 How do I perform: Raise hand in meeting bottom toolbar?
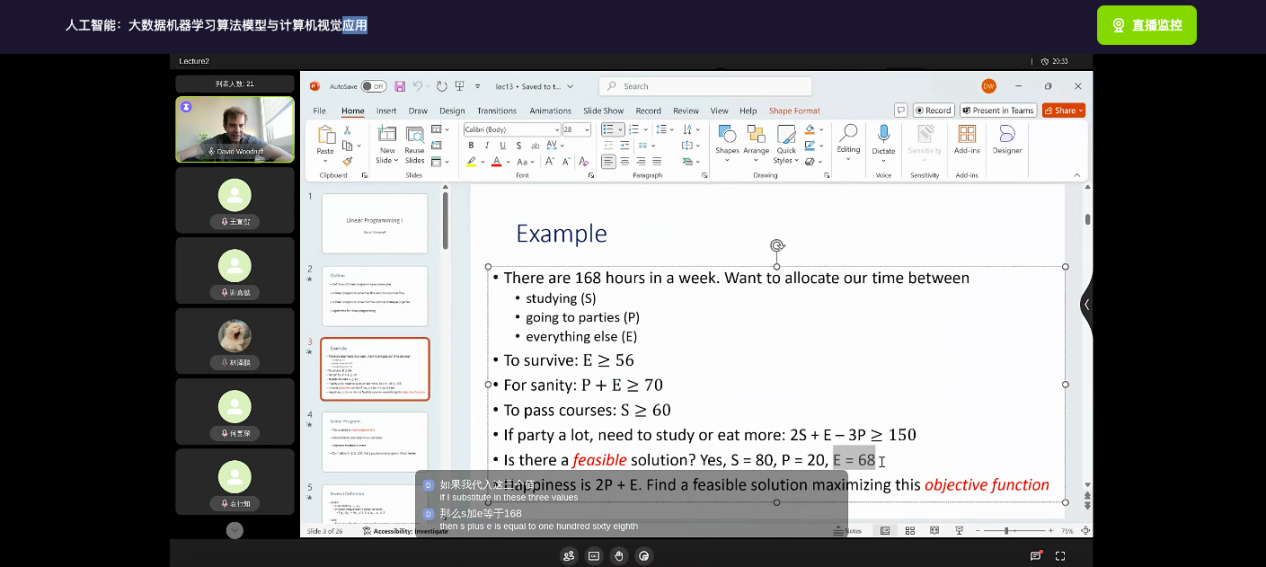(x=619, y=556)
